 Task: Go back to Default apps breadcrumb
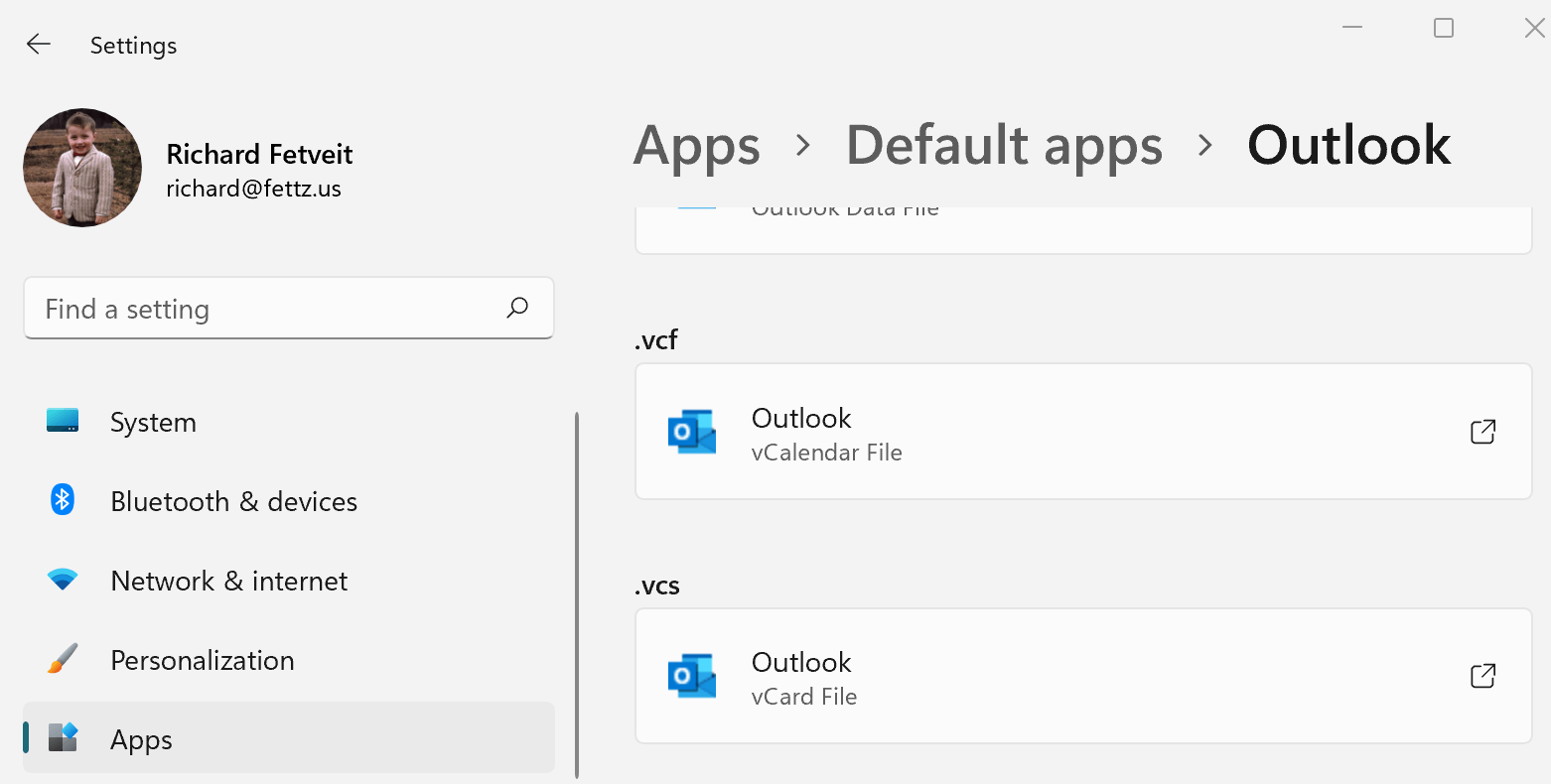(x=1004, y=146)
